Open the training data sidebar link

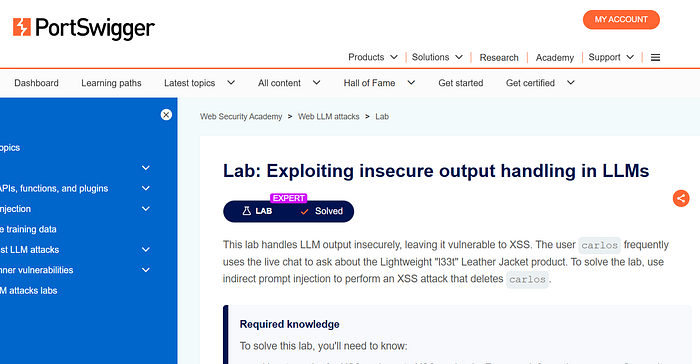(29, 230)
